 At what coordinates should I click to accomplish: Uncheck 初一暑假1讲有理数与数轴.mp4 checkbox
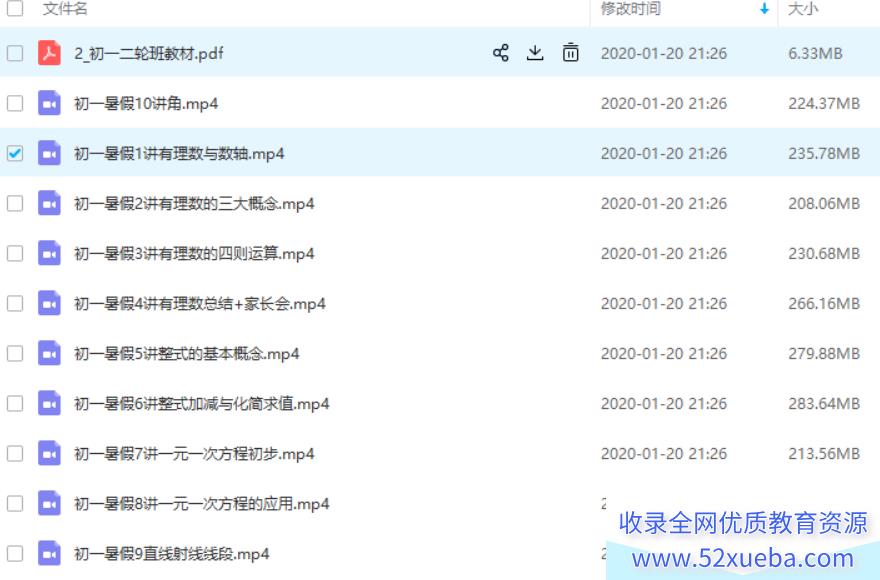(x=15, y=153)
